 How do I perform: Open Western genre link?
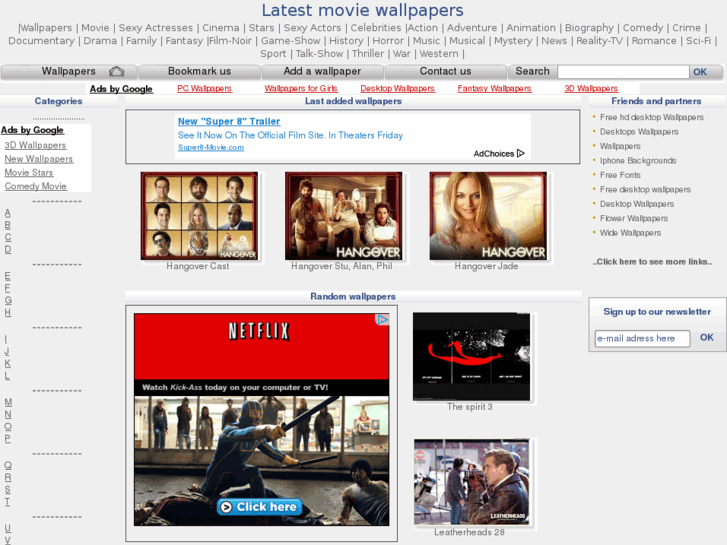pyautogui.click(x=439, y=54)
